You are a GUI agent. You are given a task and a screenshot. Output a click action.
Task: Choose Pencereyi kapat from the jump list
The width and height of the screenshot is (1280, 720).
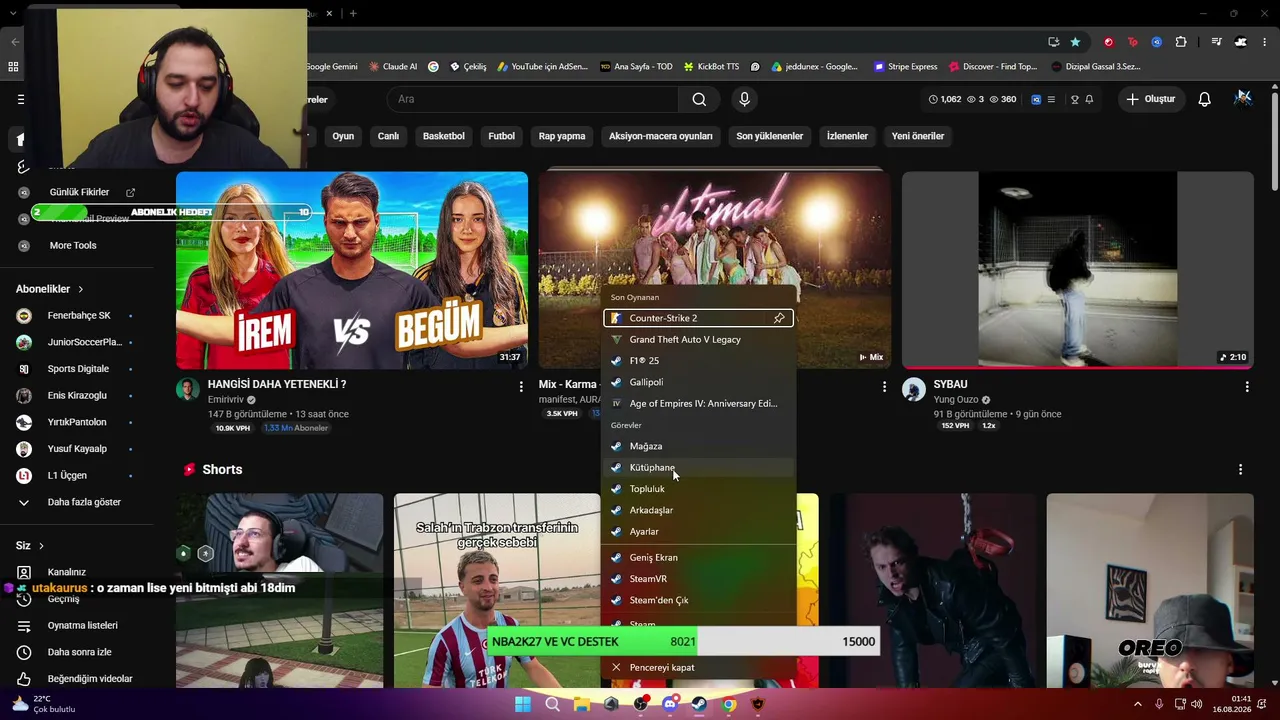click(x=698, y=667)
